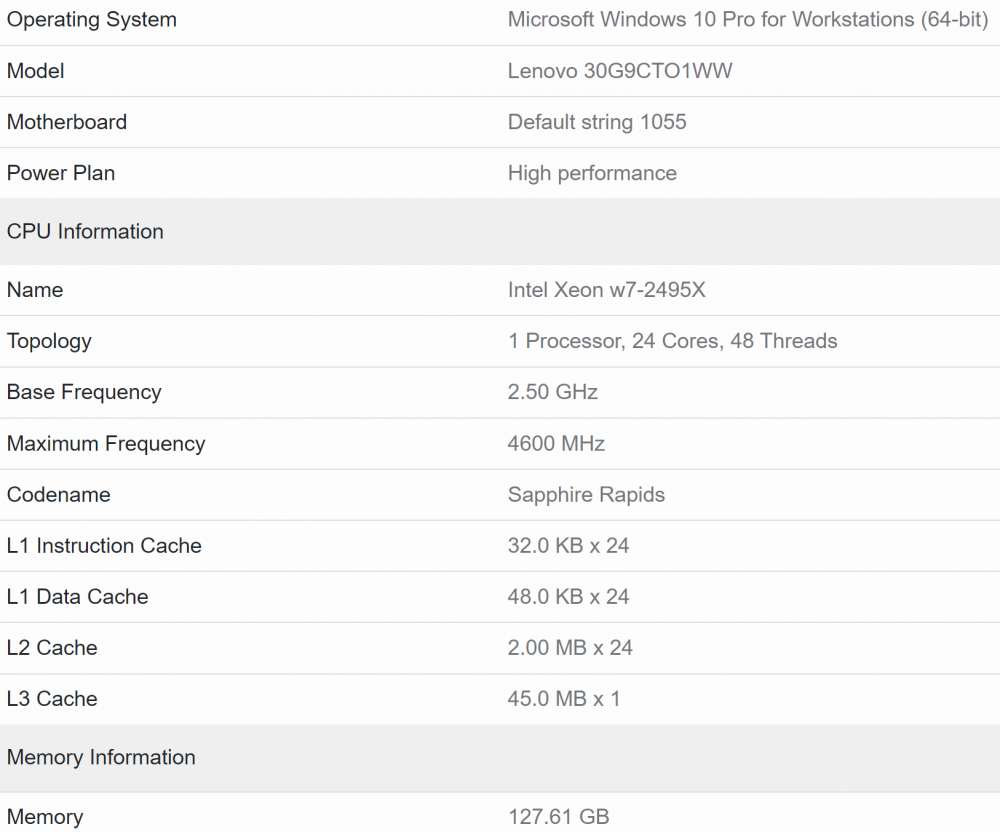This screenshot has width=1000, height=832.
Task: Select 'Microsoft Windows 10 Pro for Workstations (64-bit)' value
Action: [748, 20]
